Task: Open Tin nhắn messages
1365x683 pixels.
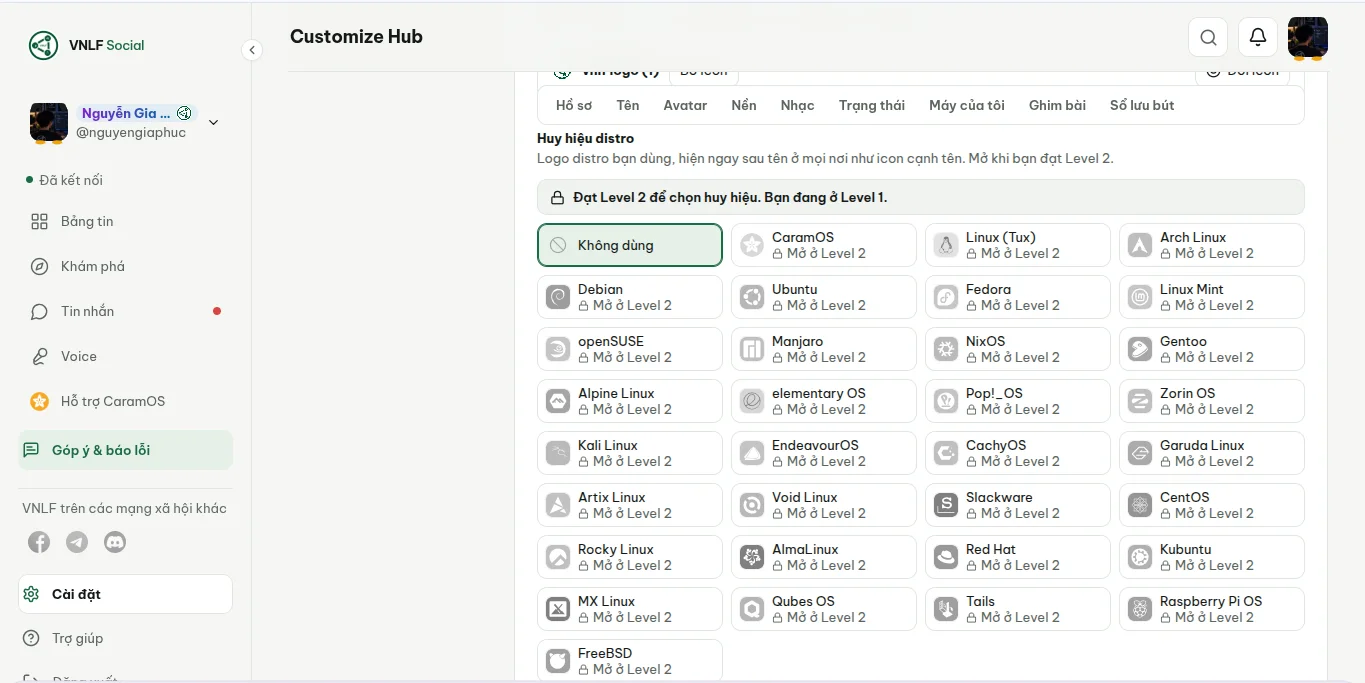Action: point(126,311)
